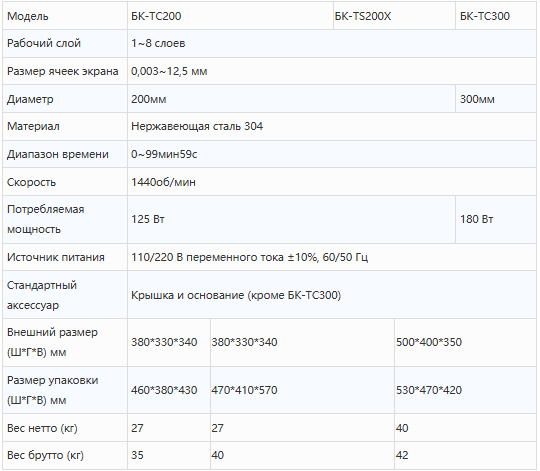Click the '0~99мин59с' time range cell
The image size is (540, 471).
(332, 154)
